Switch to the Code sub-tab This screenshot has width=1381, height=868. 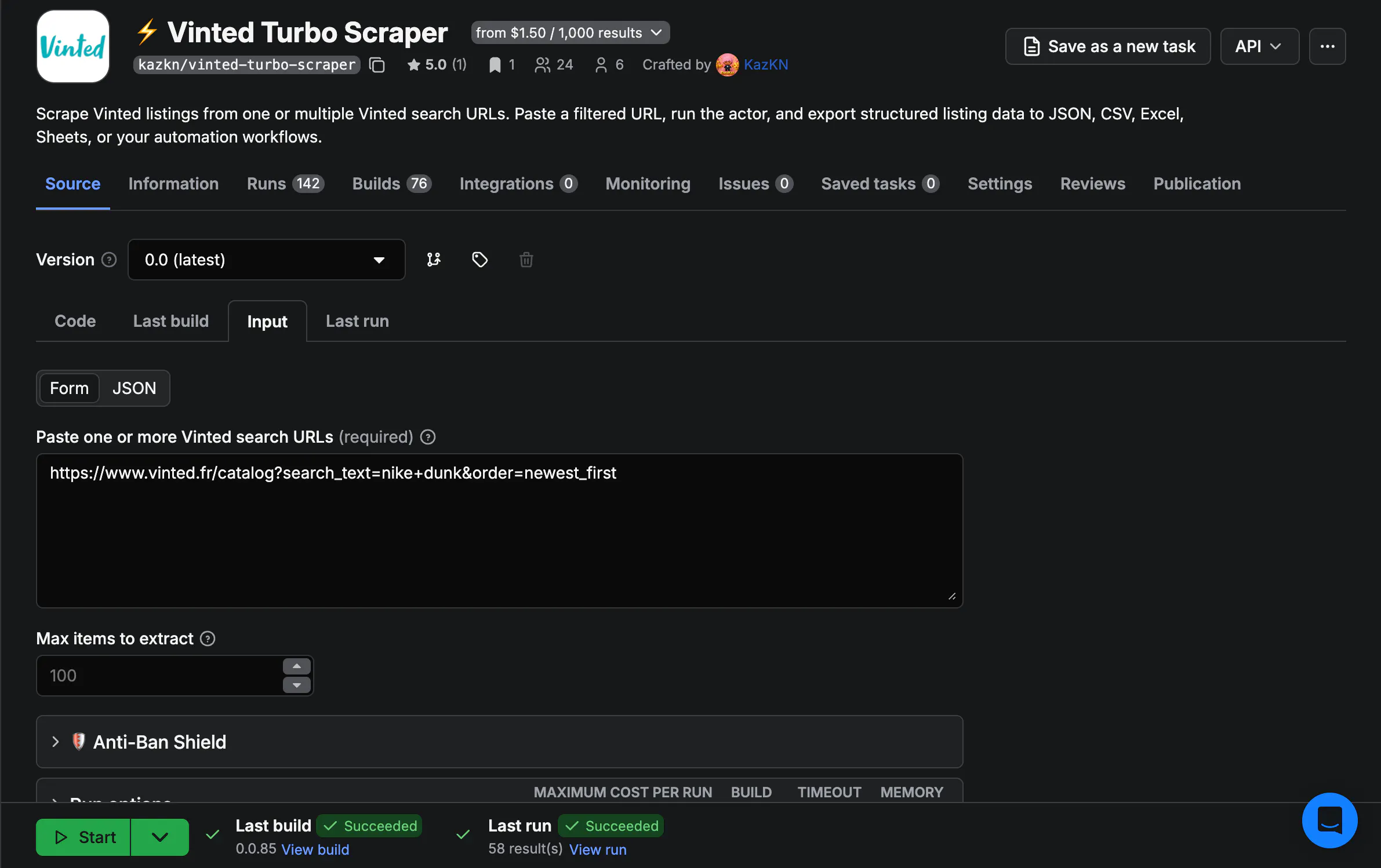[75, 321]
